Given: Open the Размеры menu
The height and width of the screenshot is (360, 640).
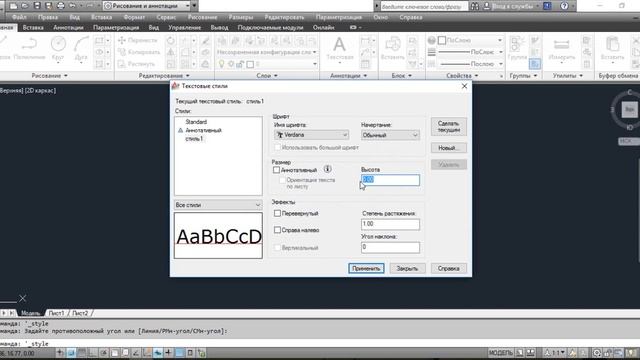Looking at the screenshot, I should (241, 17).
